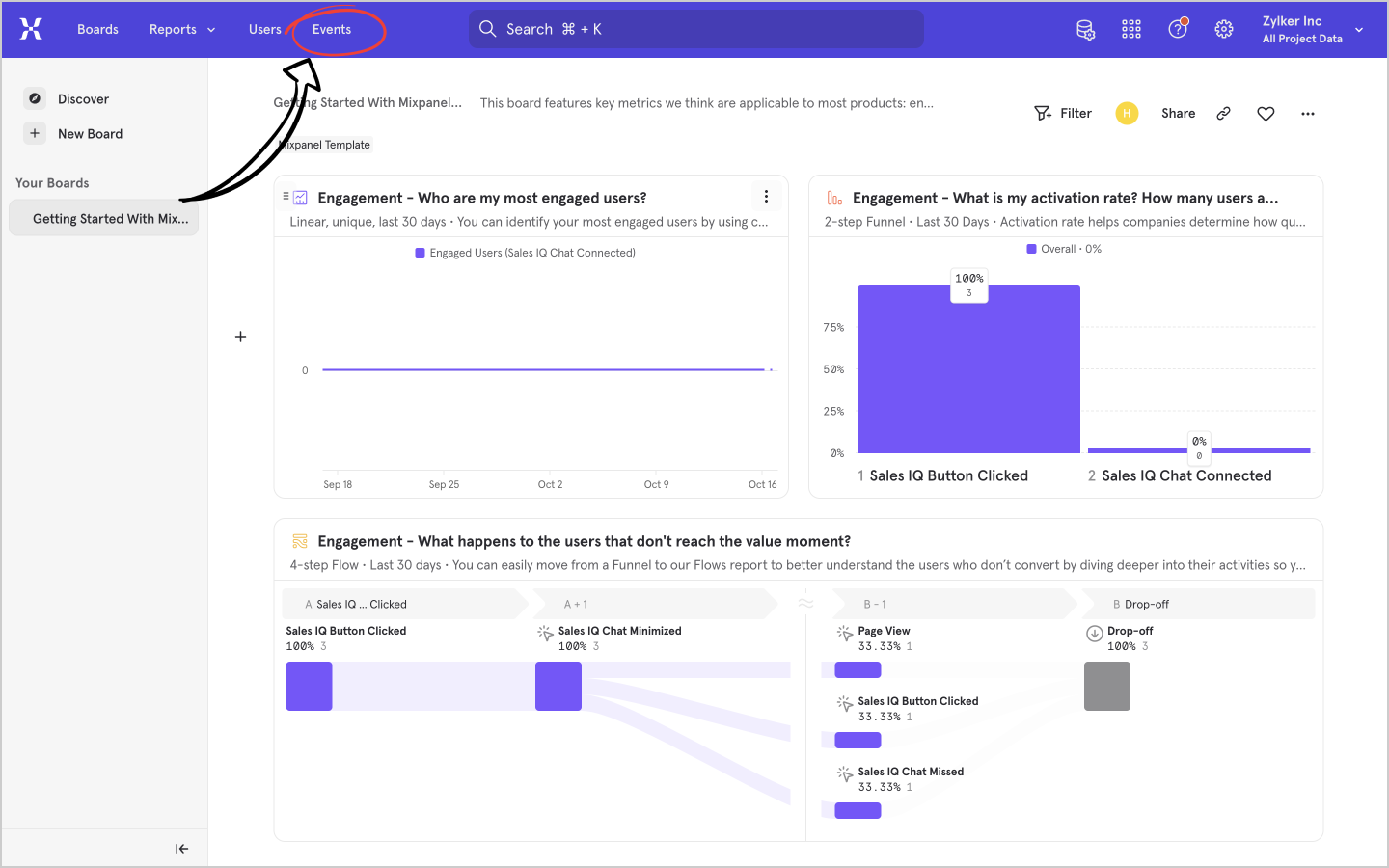The height and width of the screenshot is (868, 1389).
Task: Click the B - 1 step header
Action: (x=954, y=604)
